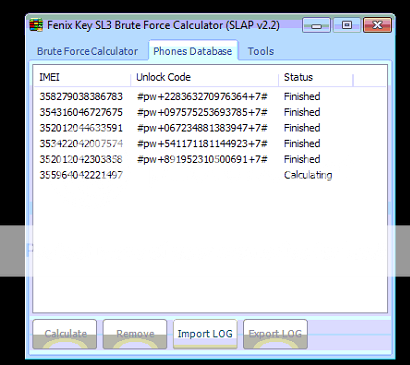
Task: Switch to the Brute Force Calculator tab
Action: 87,51
